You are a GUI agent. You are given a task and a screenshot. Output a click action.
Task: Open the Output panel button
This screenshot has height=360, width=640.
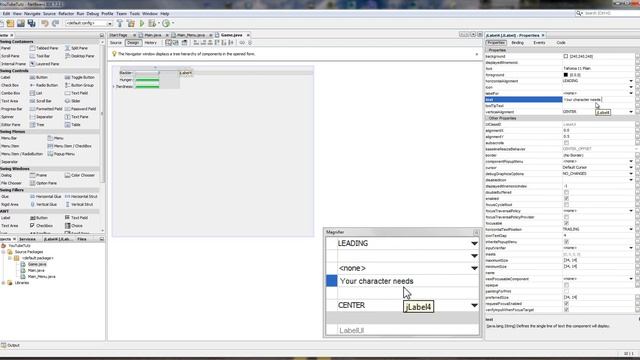10,345
